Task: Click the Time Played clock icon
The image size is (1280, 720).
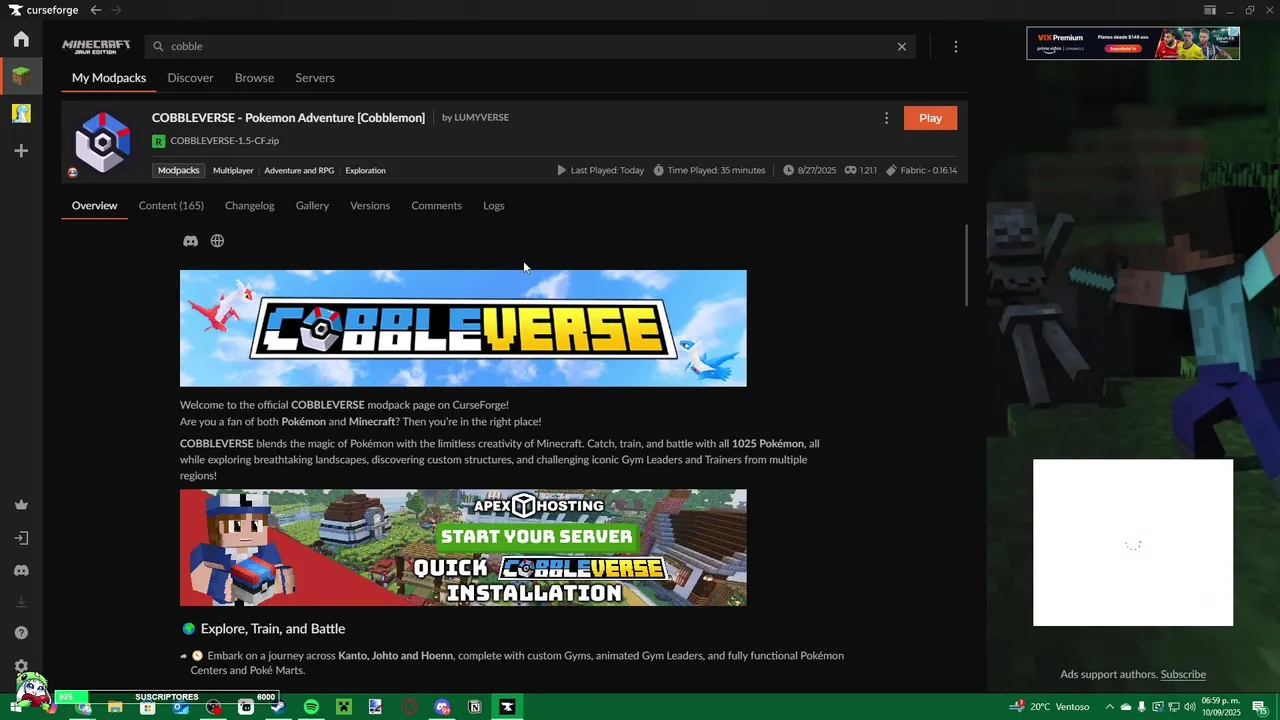Action: (658, 170)
